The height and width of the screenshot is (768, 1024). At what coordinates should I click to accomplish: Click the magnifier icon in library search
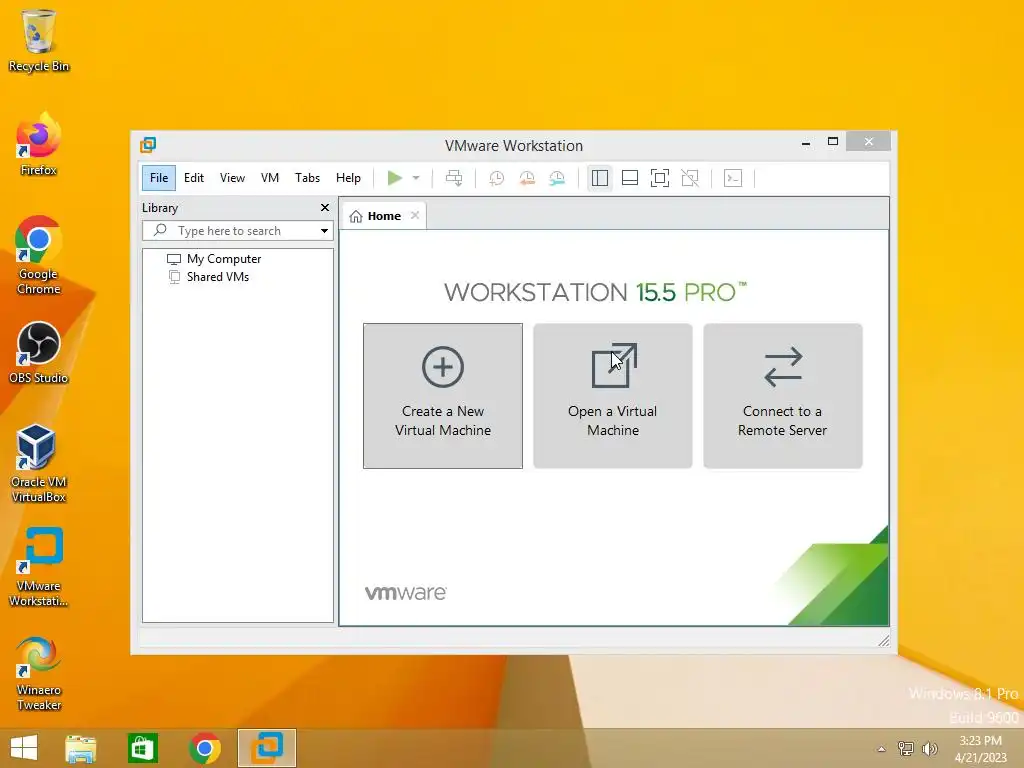(x=160, y=231)
